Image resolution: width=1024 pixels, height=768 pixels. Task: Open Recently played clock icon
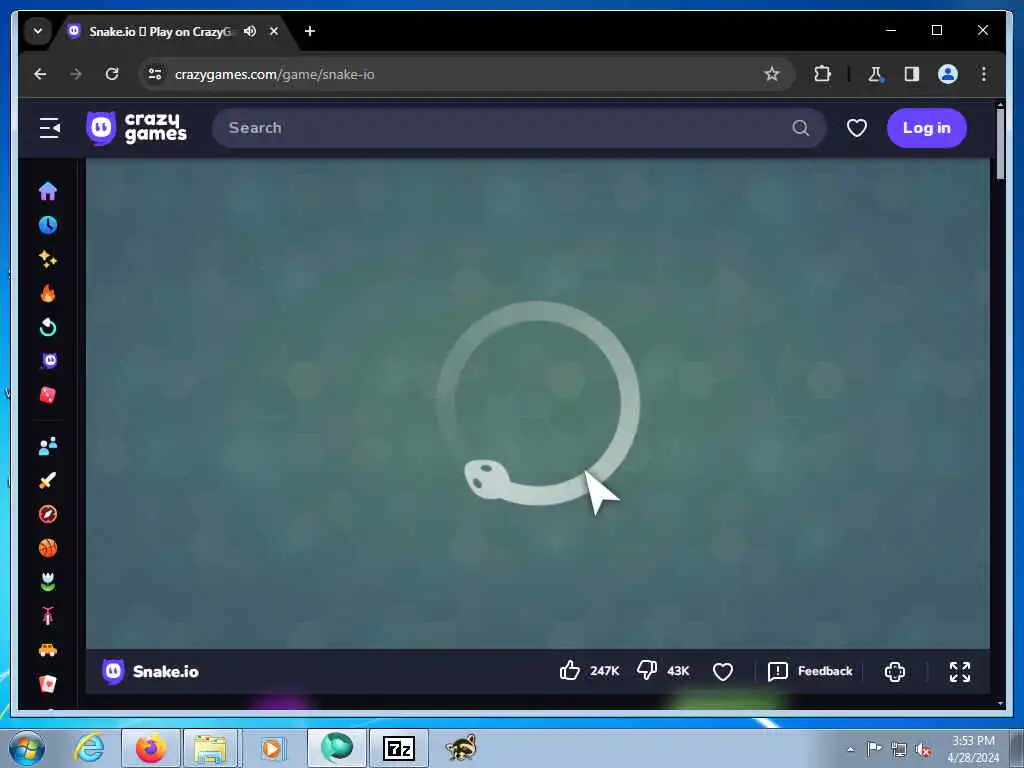[48, 225]
